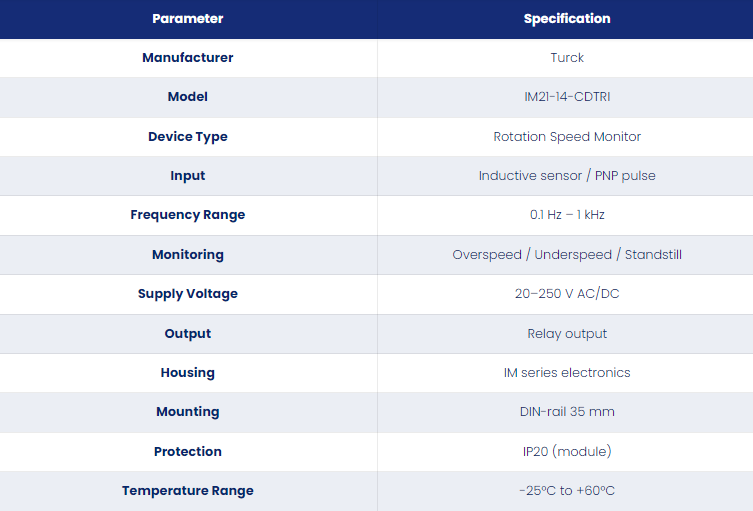
Task: Select the "Housing" parameter cell
Action: (188, 373)
